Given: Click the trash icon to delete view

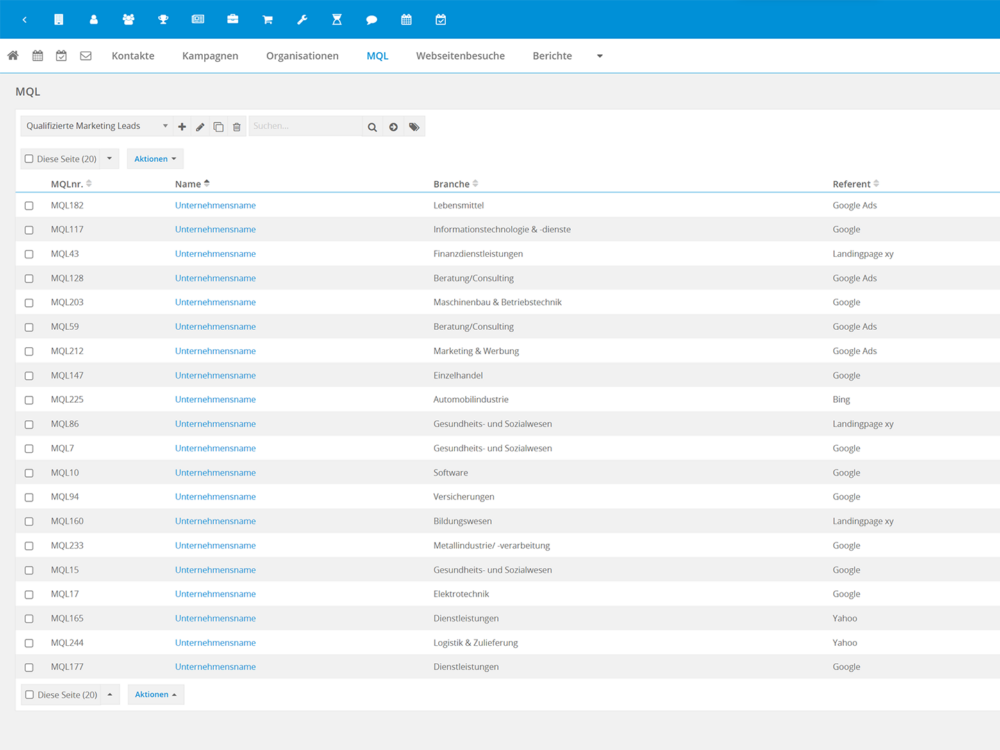Looking at the screenshot, I should [237, 127].
